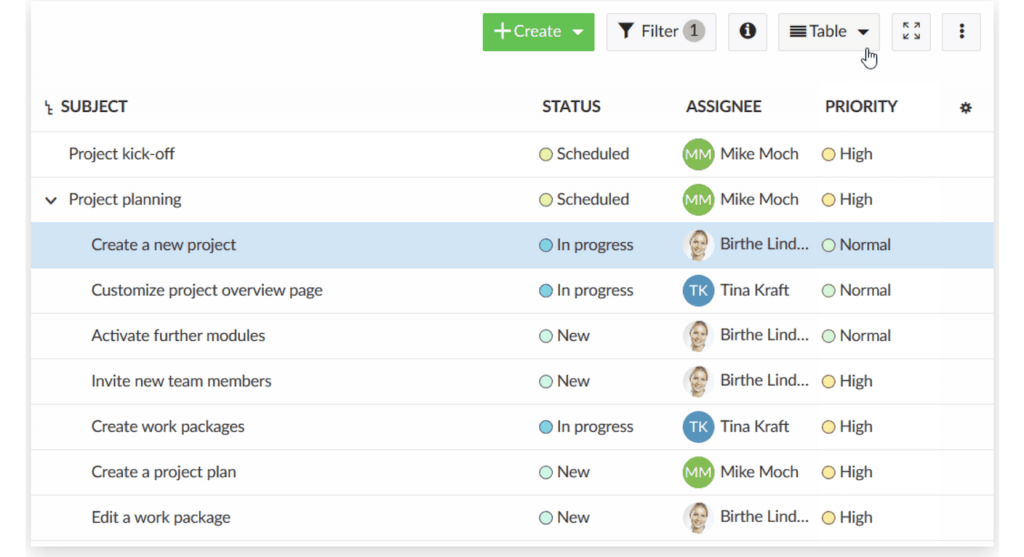The image size is (1024, 557).
Task: Click High priority of Project kick-off
Action: coord(847,154)
